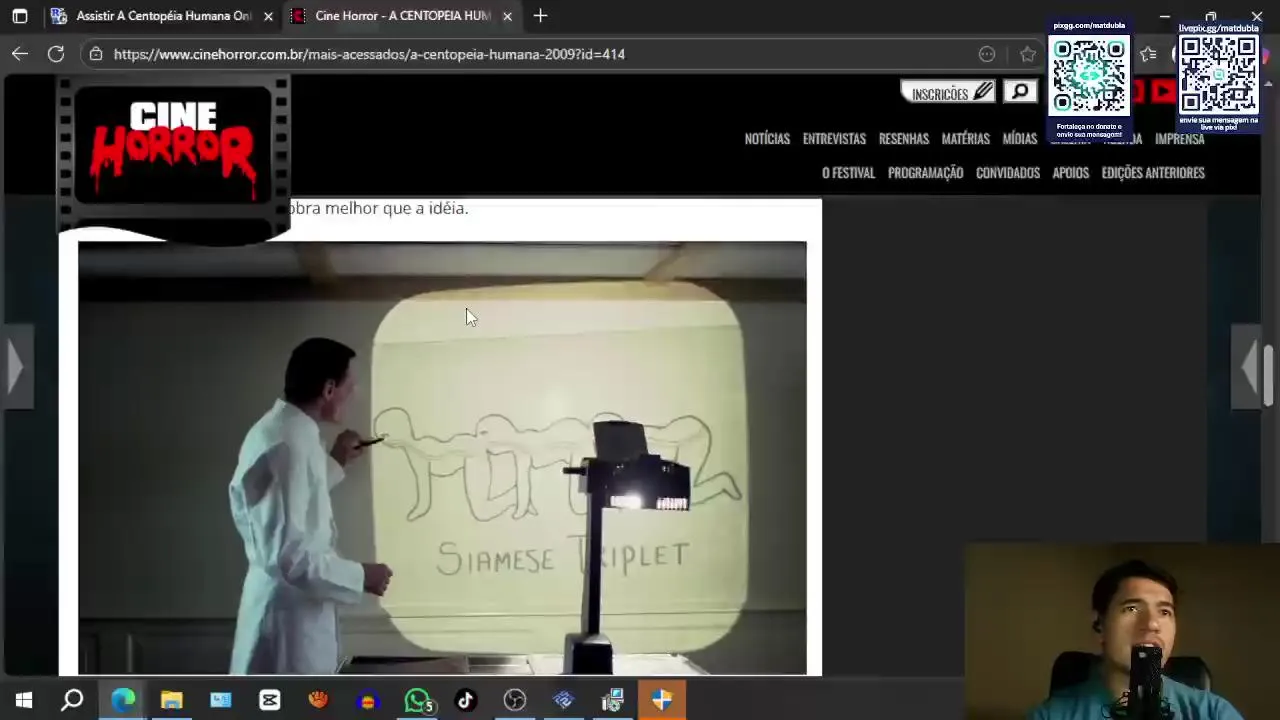Click the site search magnifier icon
The width and height of the screenshot is (1280, 720).
(x=1020, y=92)
